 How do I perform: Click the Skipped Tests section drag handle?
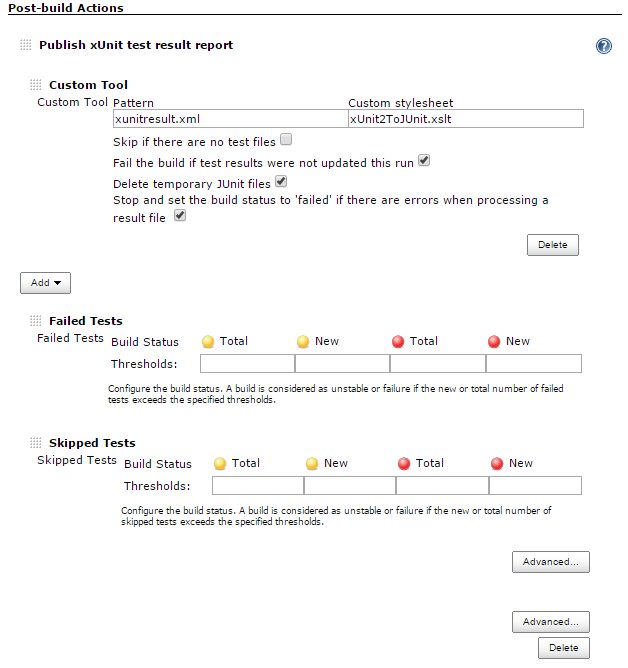point(36,443)
